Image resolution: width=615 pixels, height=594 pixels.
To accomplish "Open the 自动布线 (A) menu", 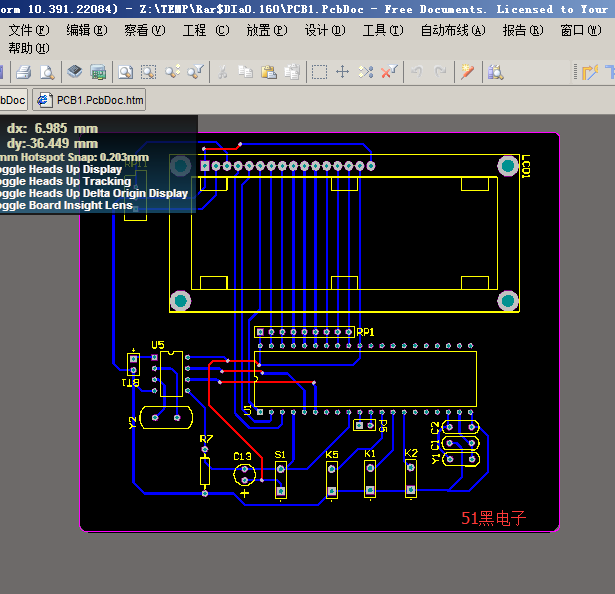I will pos(453,30).
